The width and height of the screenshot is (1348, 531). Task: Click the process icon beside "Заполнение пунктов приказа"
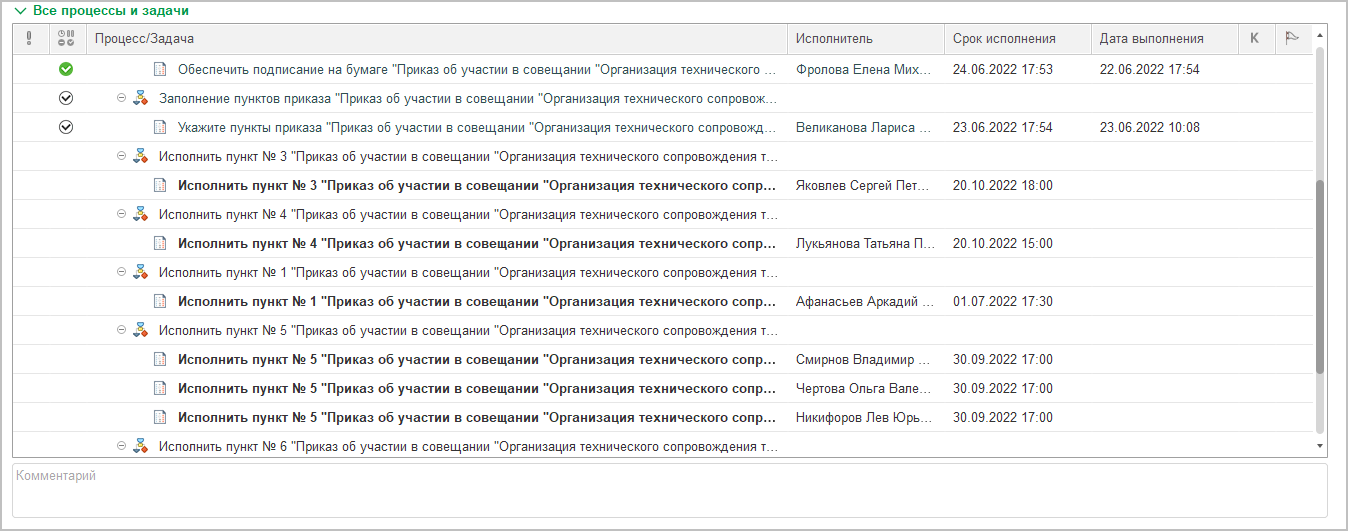140,98
